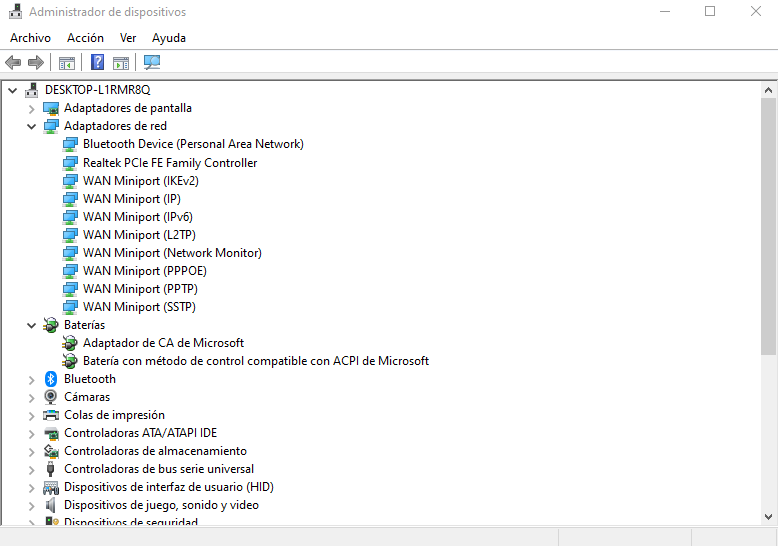Click the show/hide console tree icon
The height and width of the screenshot is (546, 778).
tap(66, 63)
